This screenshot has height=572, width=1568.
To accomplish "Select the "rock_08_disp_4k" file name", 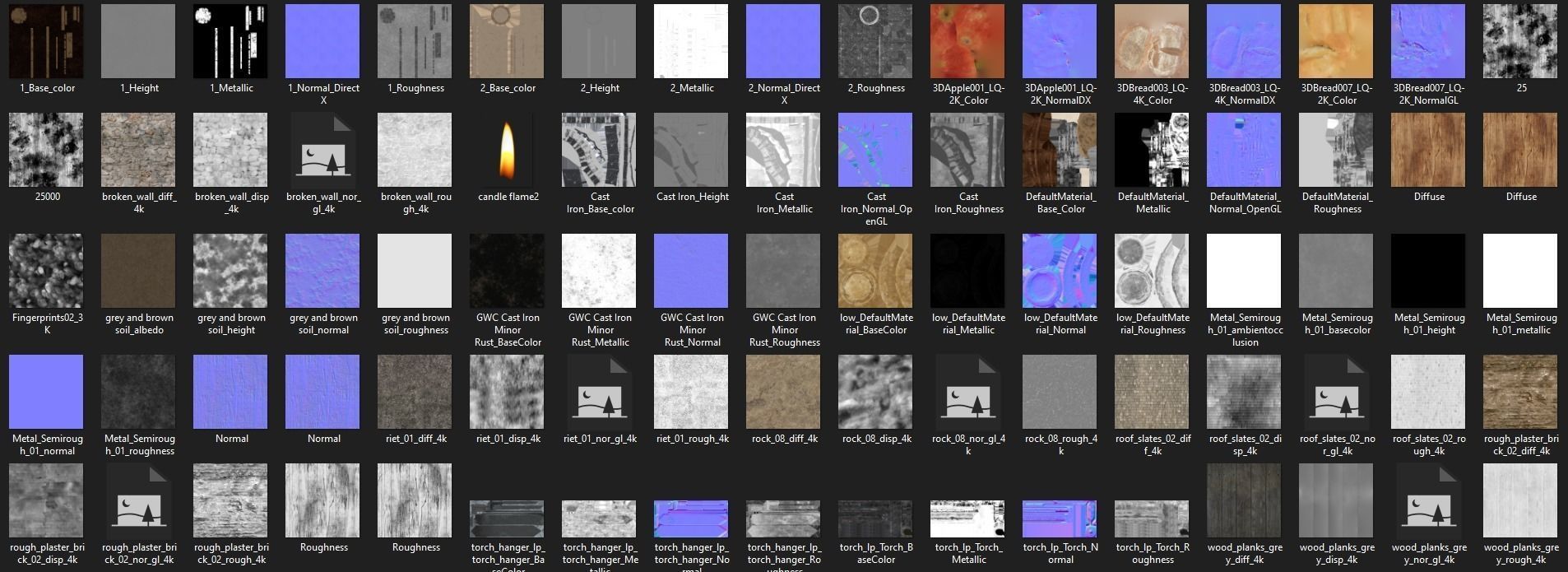I will click(876, 439).
